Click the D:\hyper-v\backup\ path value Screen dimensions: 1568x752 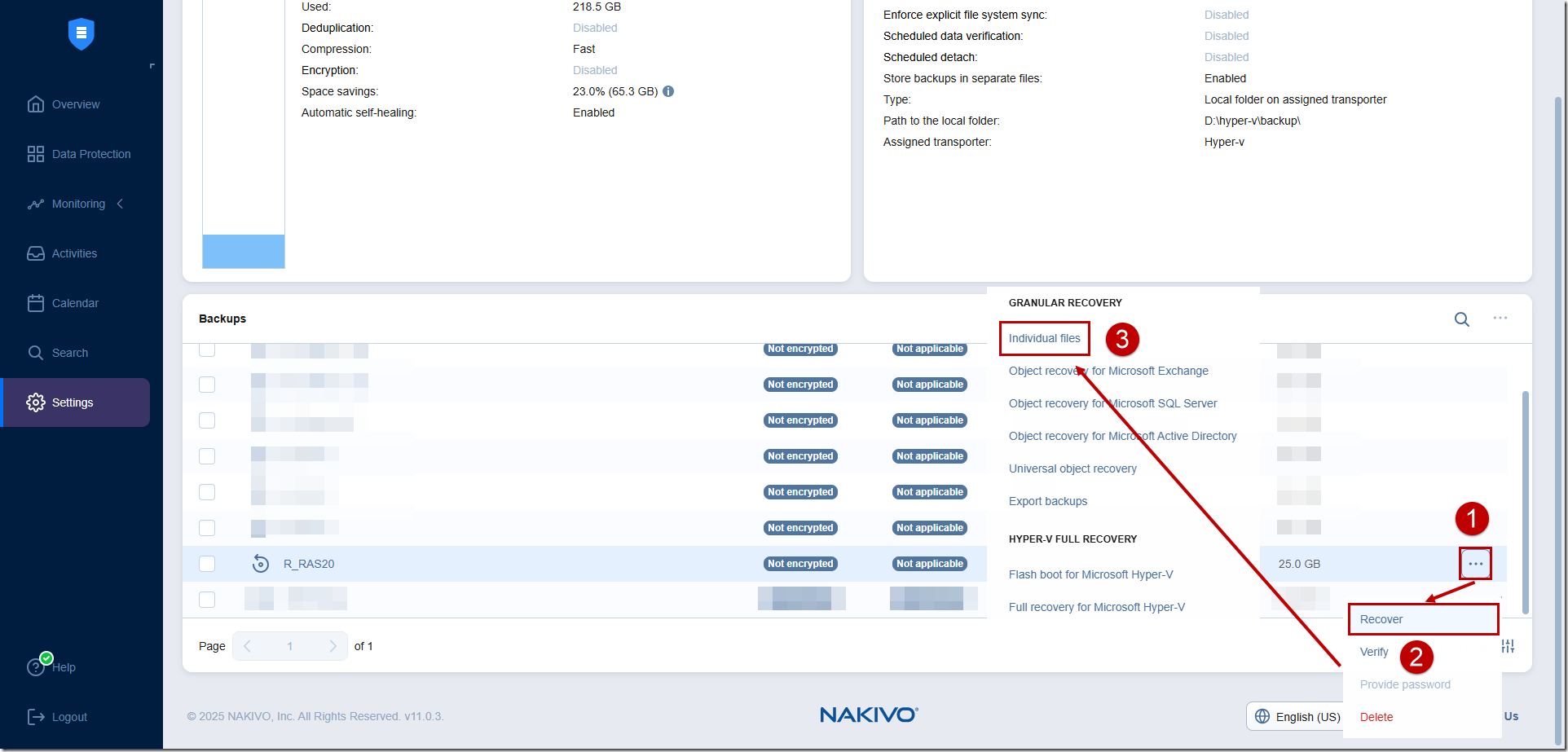tap(1253, 121)
